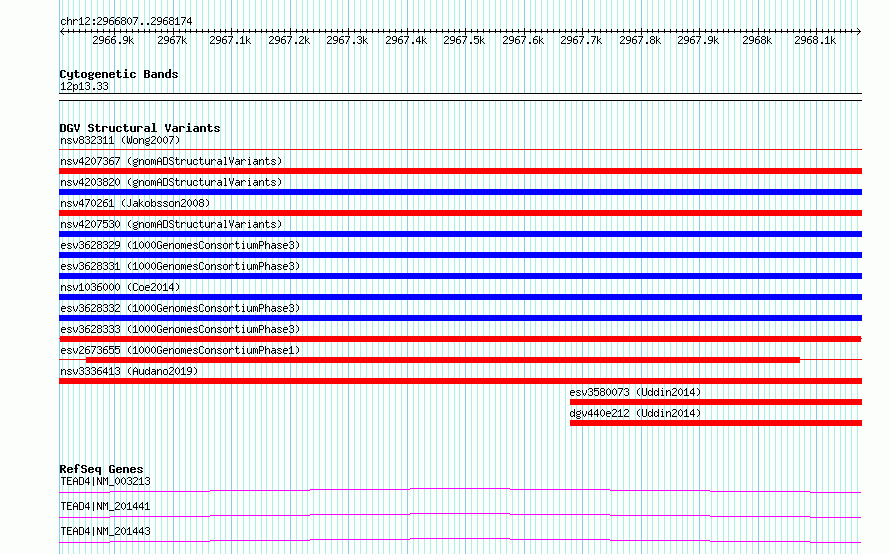Click the chr12:2966807..2968174 coordinate label
The width and height of the screenshot is (890, 554).
click(x=126, y=21)
